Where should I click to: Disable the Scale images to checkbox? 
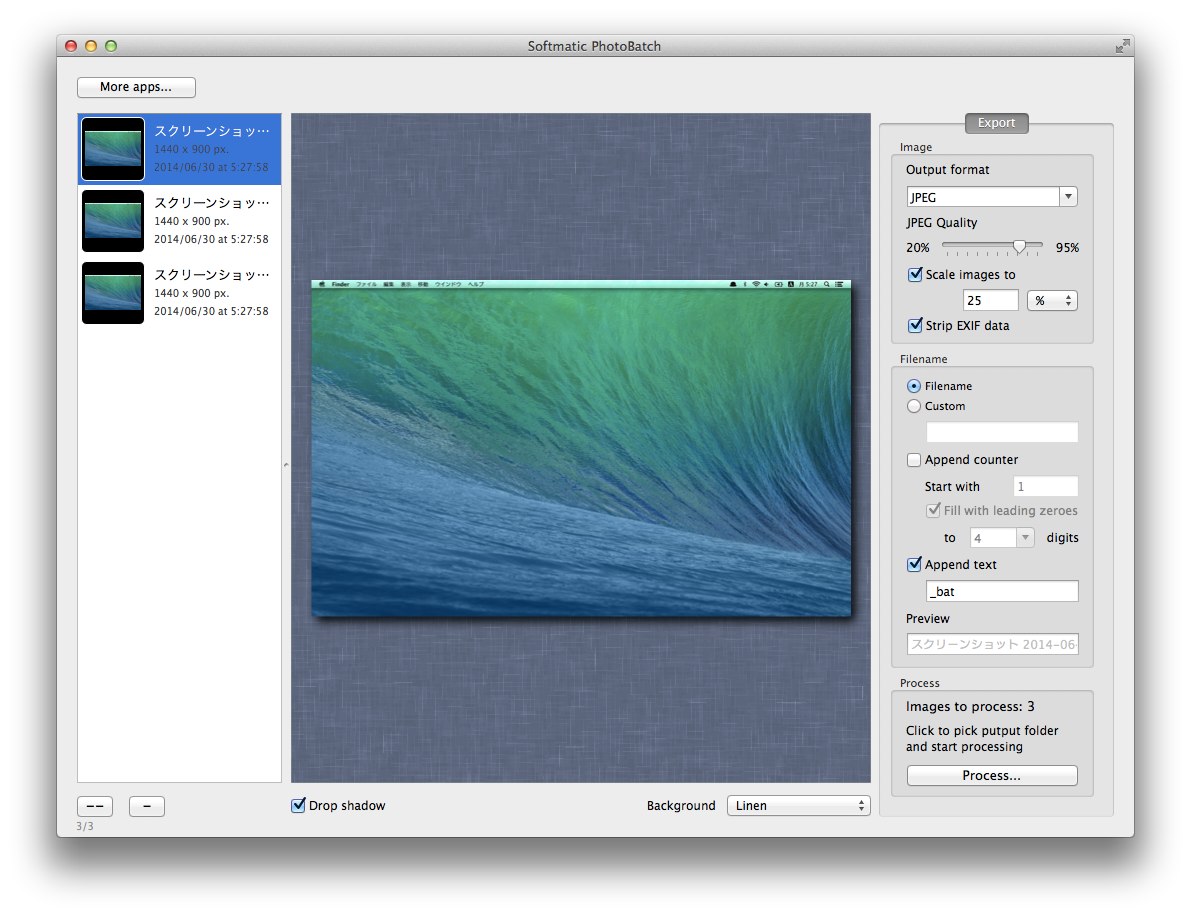point(915,275)
